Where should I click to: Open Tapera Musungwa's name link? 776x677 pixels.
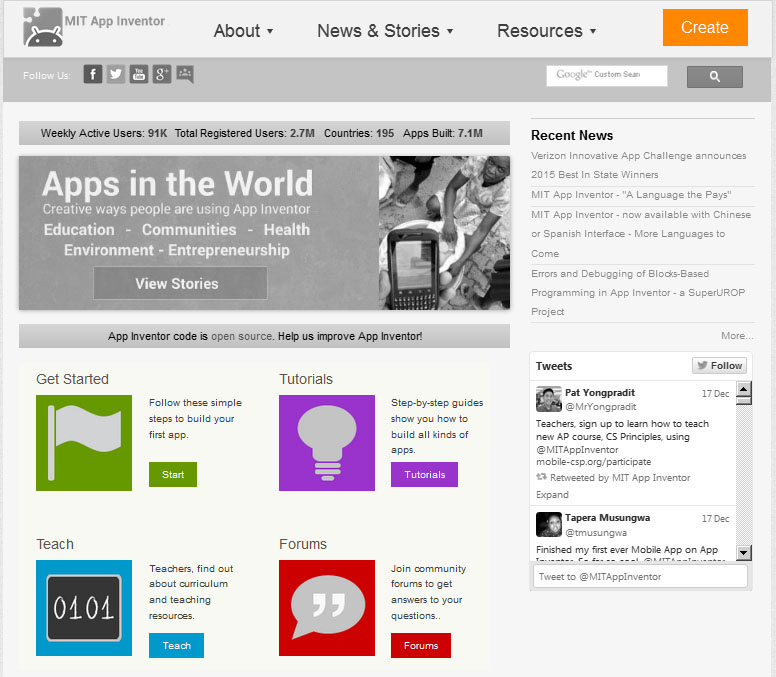pos(607,518)
